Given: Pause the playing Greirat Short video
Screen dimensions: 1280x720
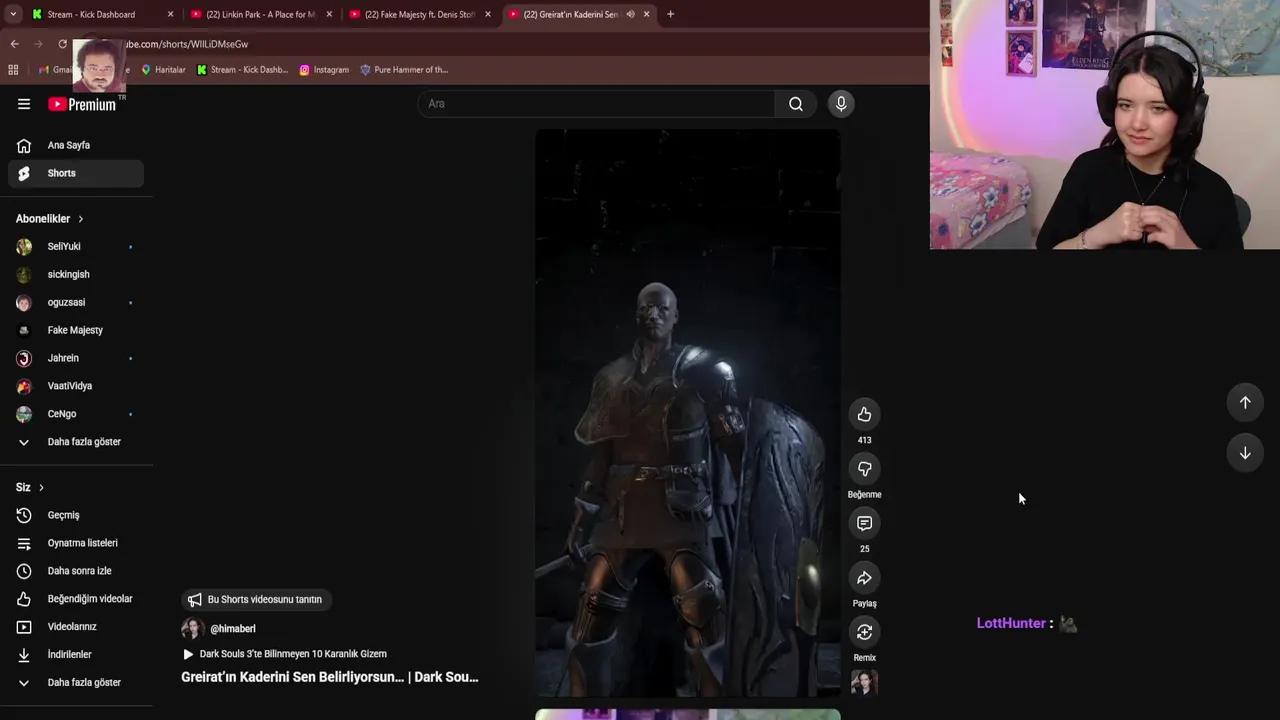Looking at the screenshot, I should 687,412.
